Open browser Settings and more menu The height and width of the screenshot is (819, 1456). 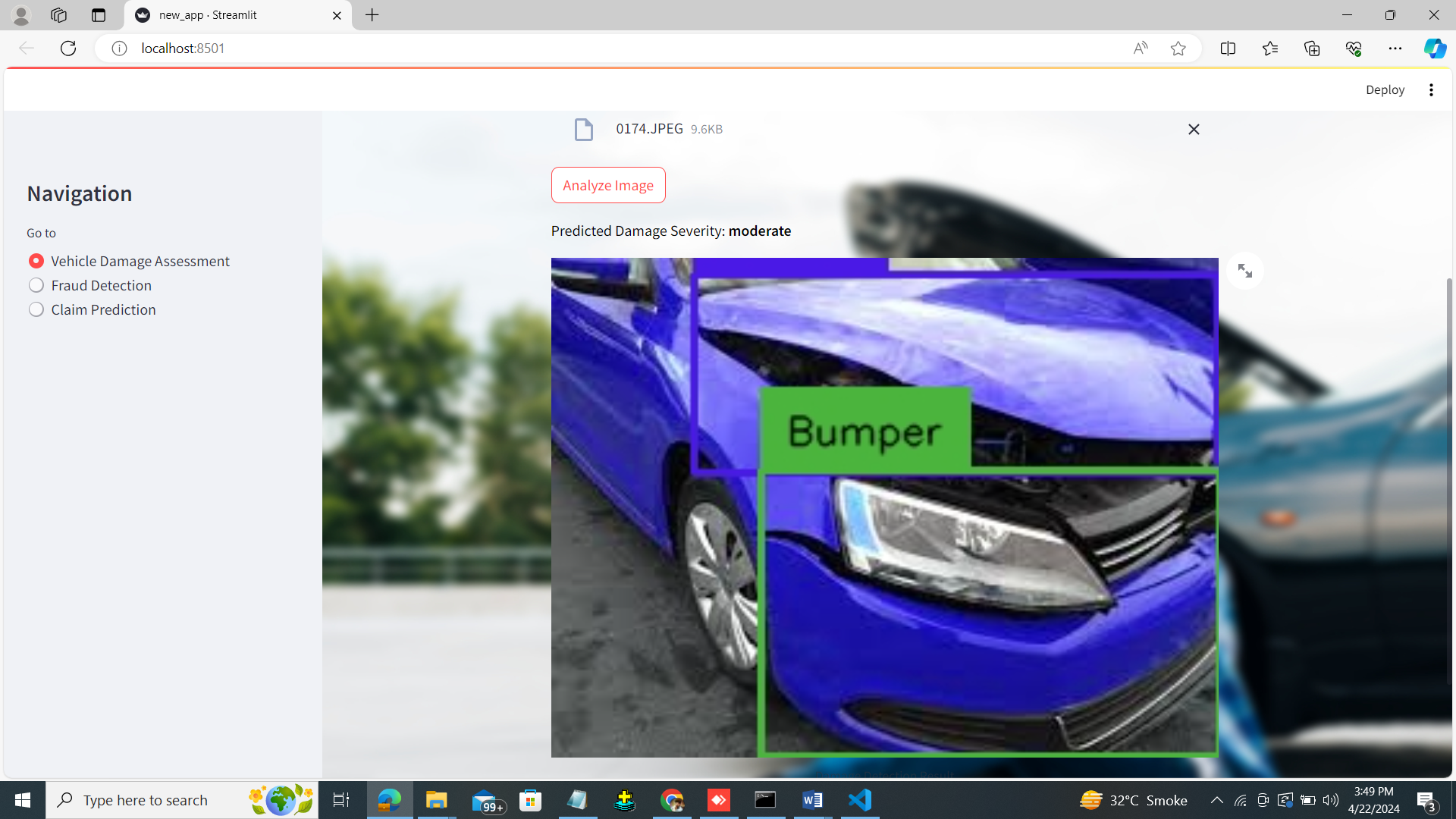point(1395,49)
